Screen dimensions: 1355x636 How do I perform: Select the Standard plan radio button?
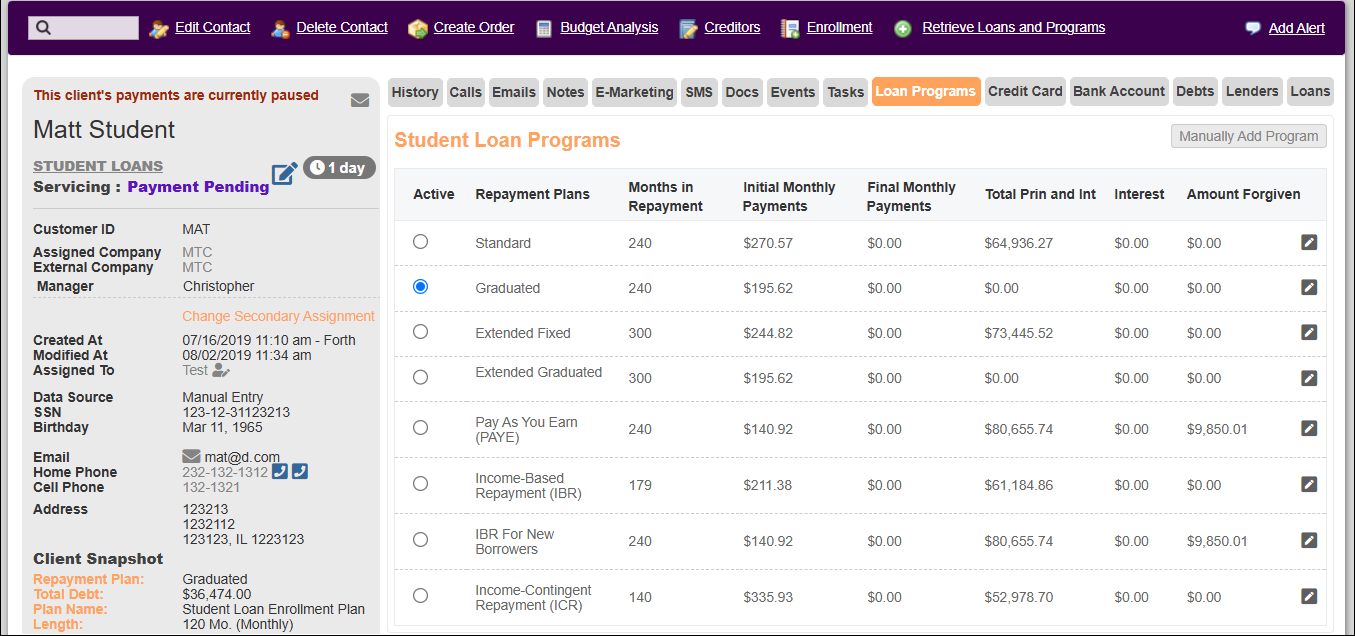tap(420, 241)
